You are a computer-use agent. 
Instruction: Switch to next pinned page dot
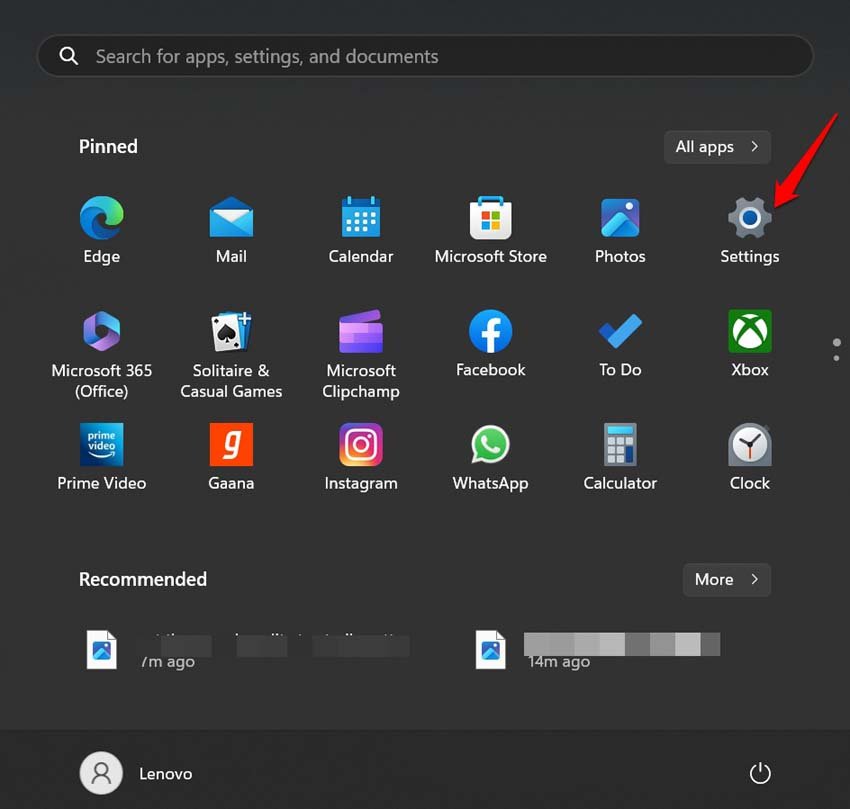(x=836, y=358)
